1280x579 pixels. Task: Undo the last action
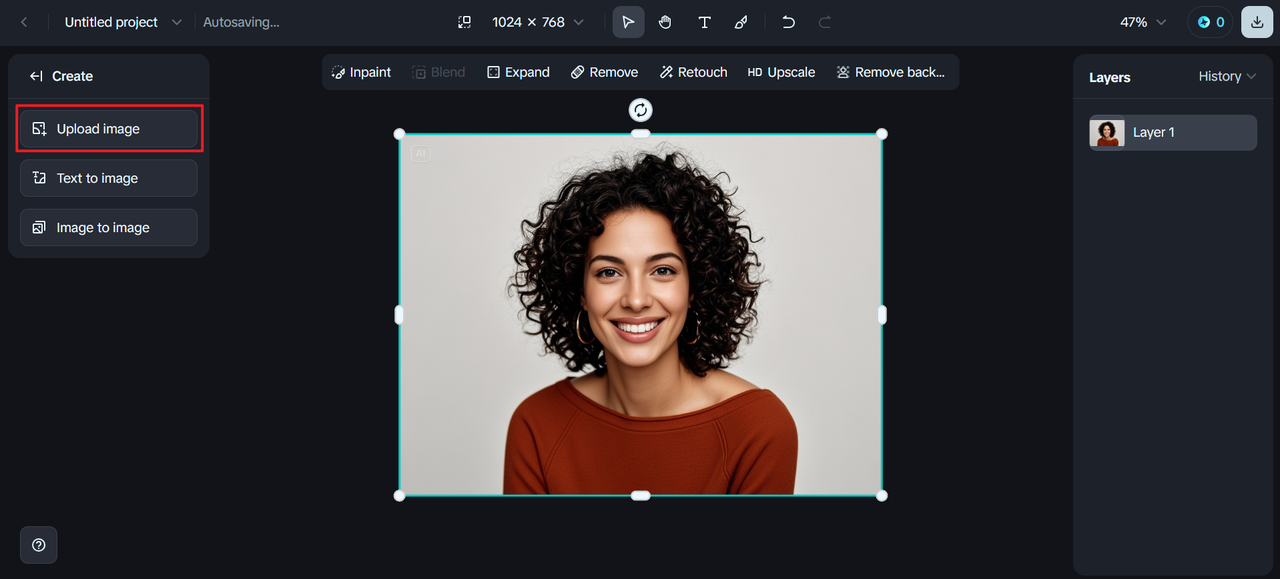coord(789,22)
